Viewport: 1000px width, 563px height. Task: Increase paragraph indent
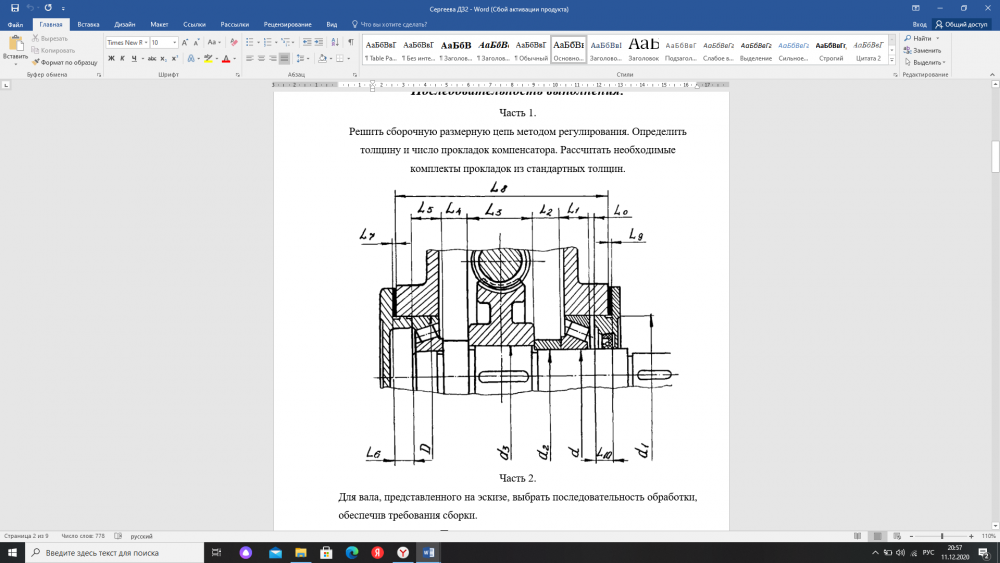tap(319, 43)
